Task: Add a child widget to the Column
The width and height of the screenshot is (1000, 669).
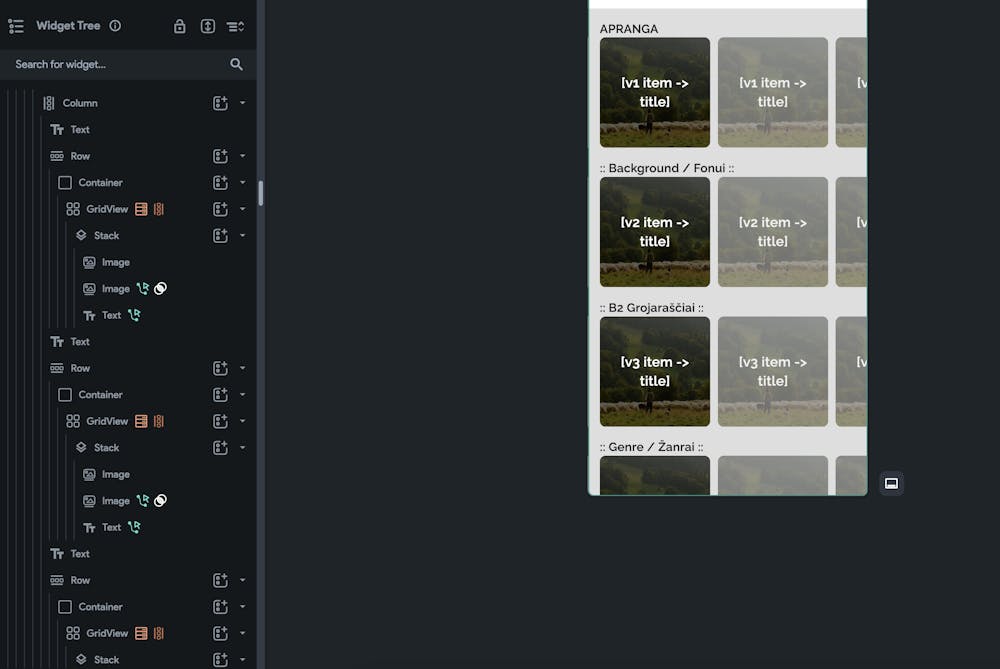Action: (x=220, y=103)
